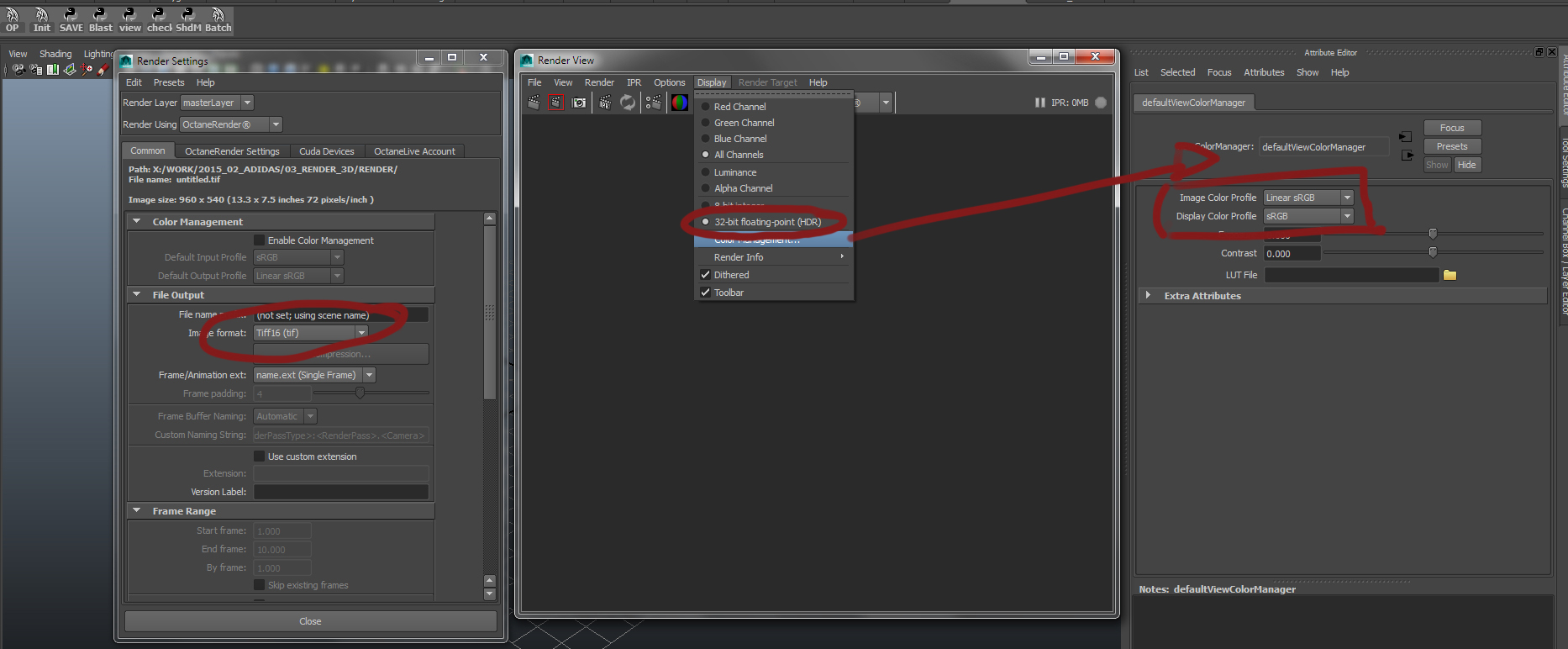Select the defaultViewColorManager tab
Image resolution: width=1568 pixels, height=649 pixels.
coord(1193,103)
